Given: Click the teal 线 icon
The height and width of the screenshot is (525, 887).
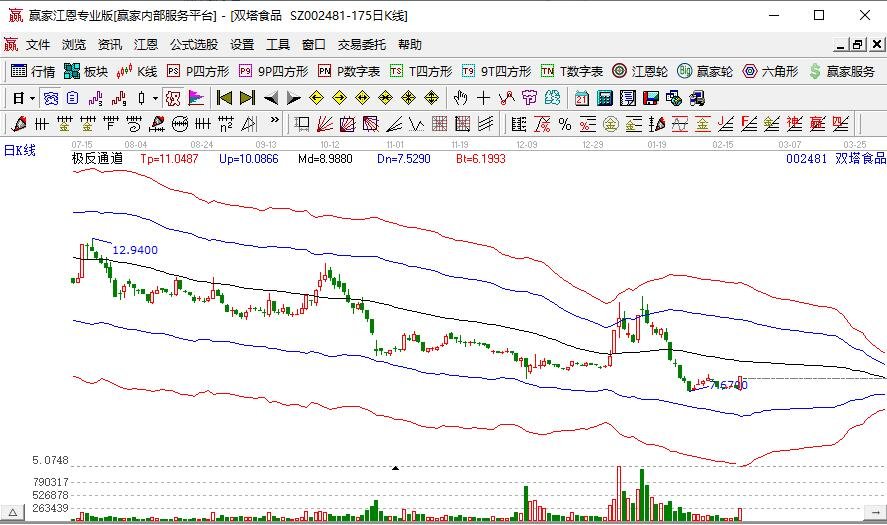Looking at the screenshot, I should point(552,98).
